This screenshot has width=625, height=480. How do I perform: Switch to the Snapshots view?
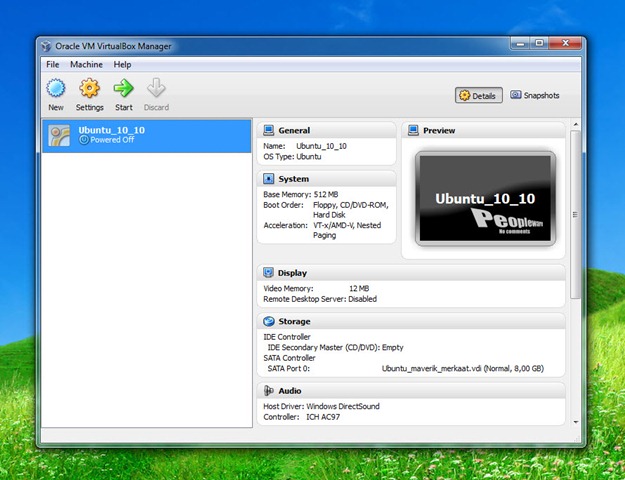tap(535, 95)
